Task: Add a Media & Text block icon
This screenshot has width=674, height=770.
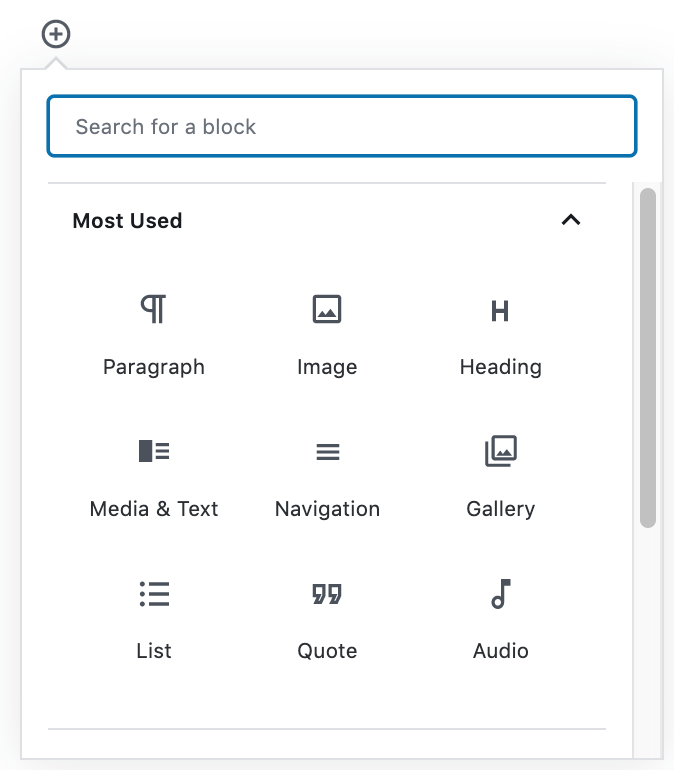Action: [x=154, y=451]
